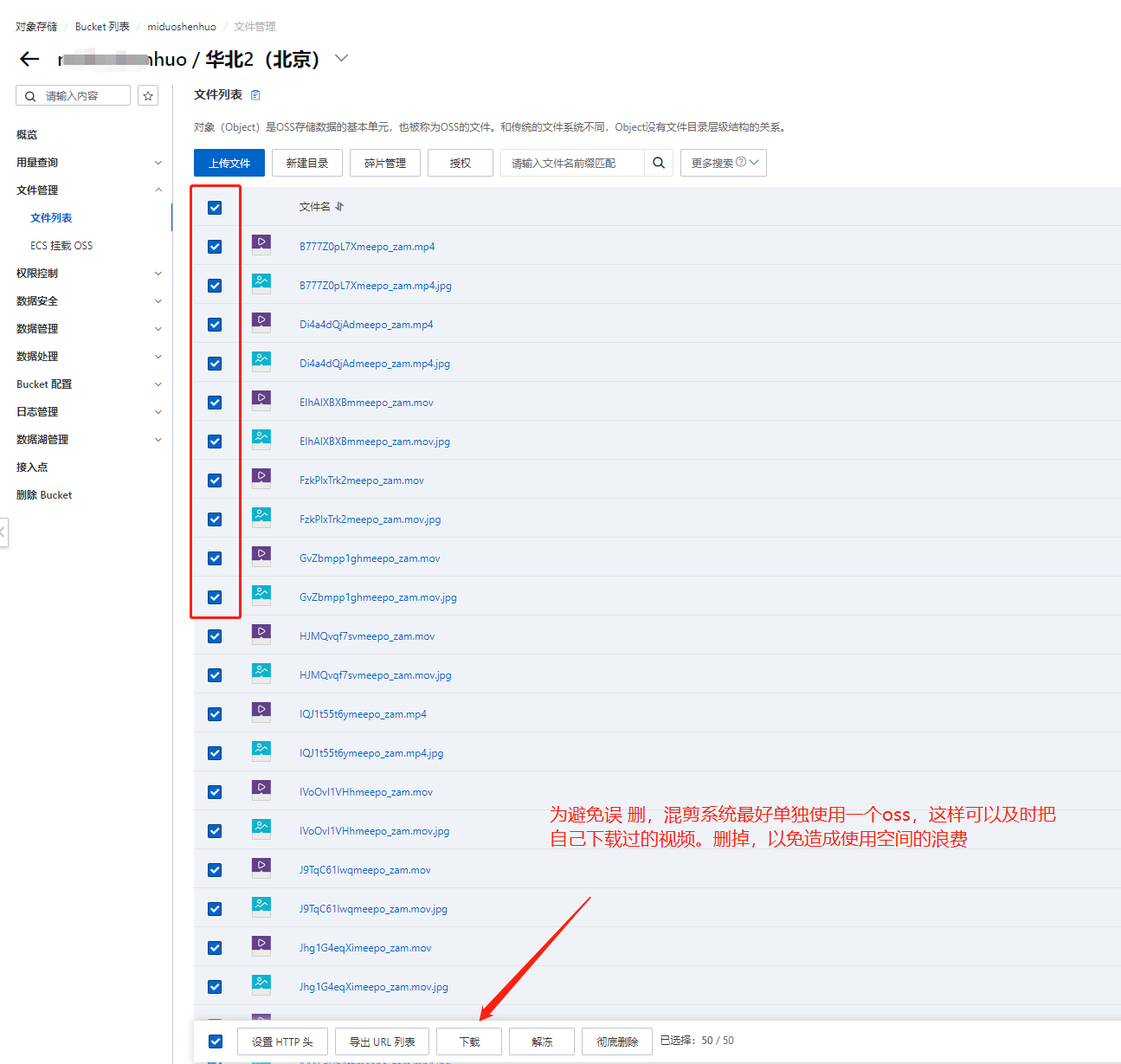This screenshot has width=1121, height=1064.
Task: Expand 数据管理 sidebar section
Action: pos(158,329)
